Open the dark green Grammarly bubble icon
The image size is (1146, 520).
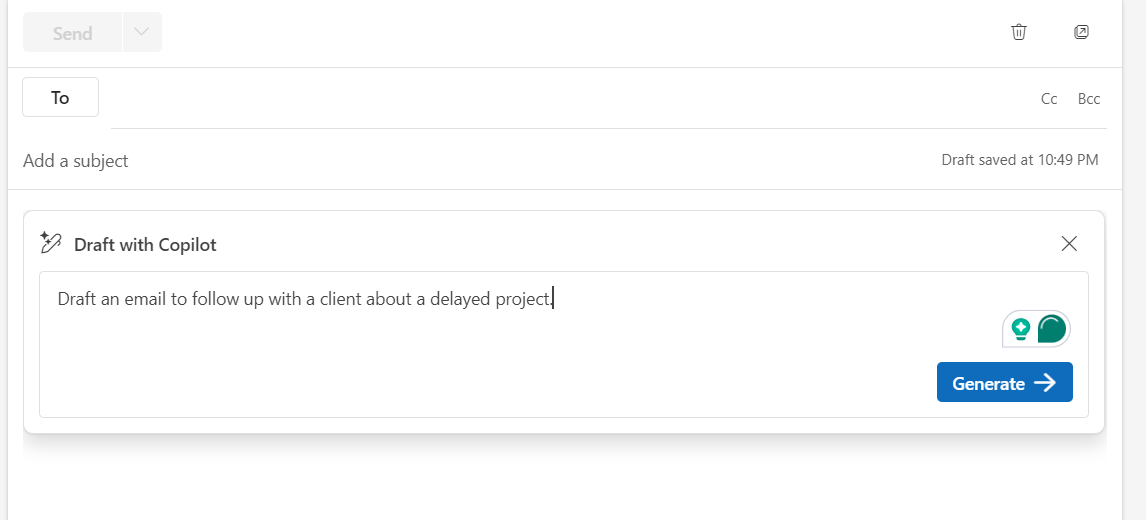[x=1052, y=329]
